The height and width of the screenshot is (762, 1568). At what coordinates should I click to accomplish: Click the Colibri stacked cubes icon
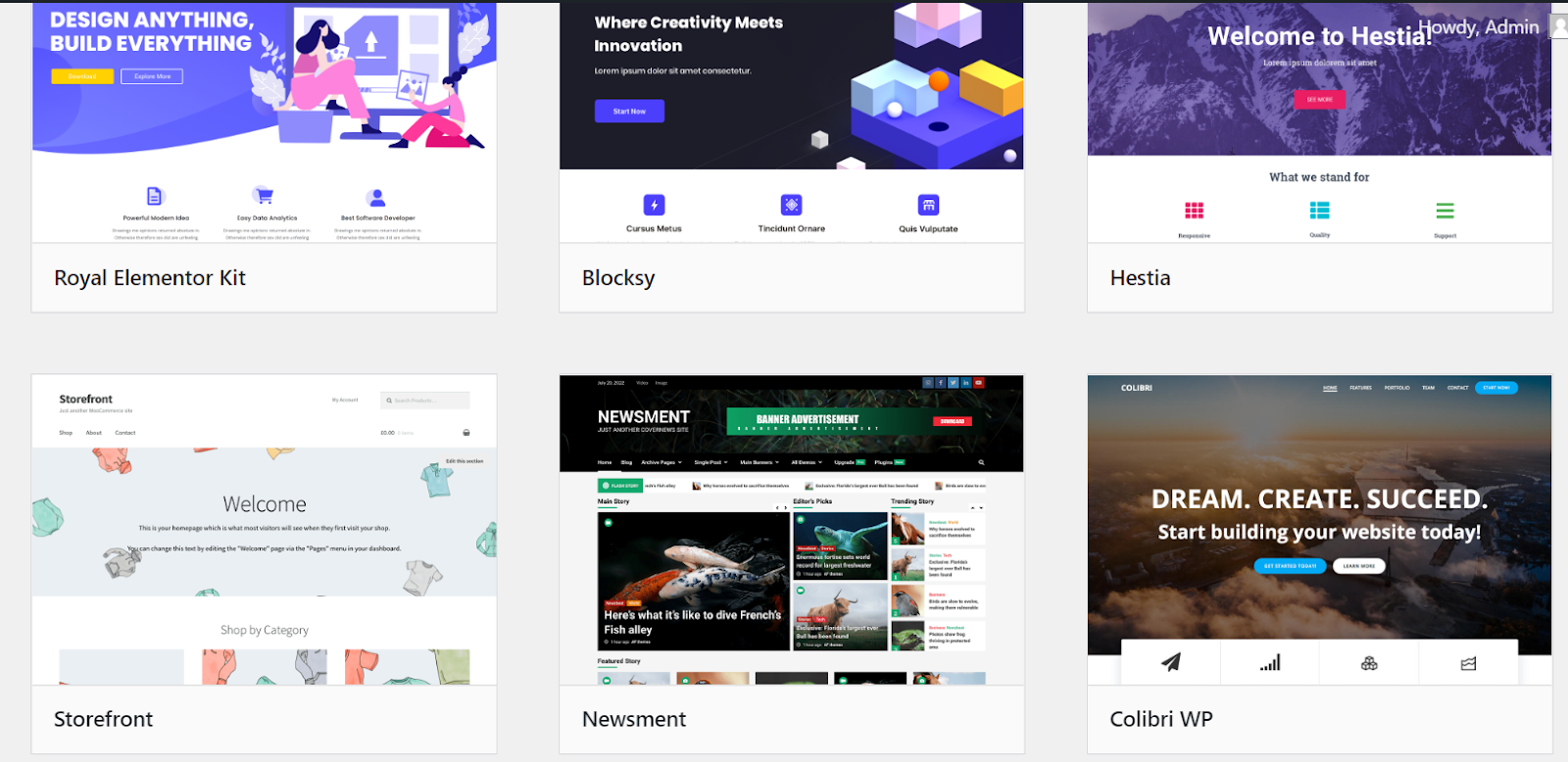pos(1369,663)
